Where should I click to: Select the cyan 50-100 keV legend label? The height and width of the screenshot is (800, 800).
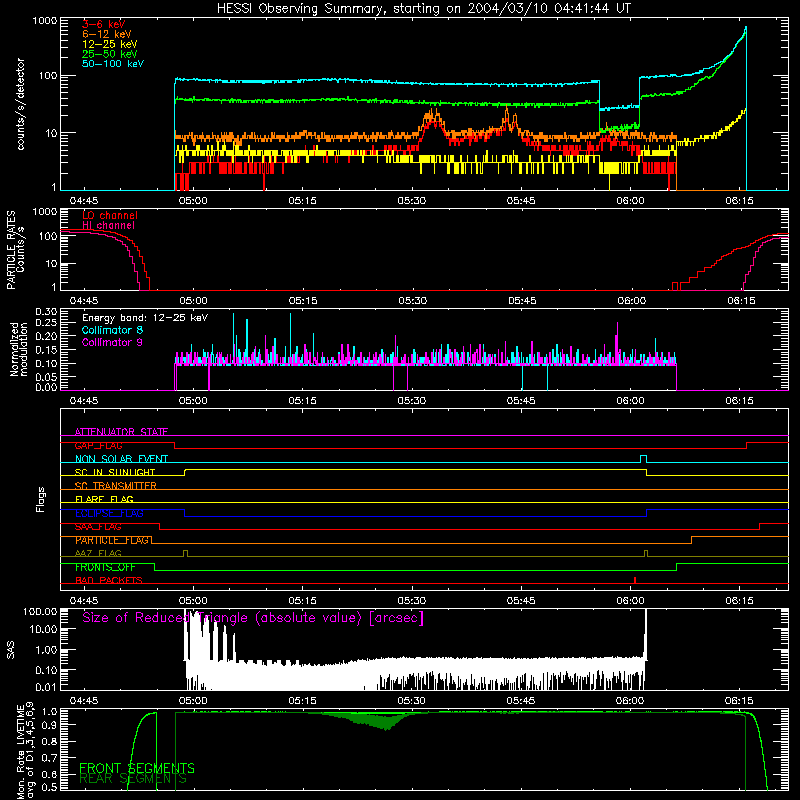click(x=113, y=64)
